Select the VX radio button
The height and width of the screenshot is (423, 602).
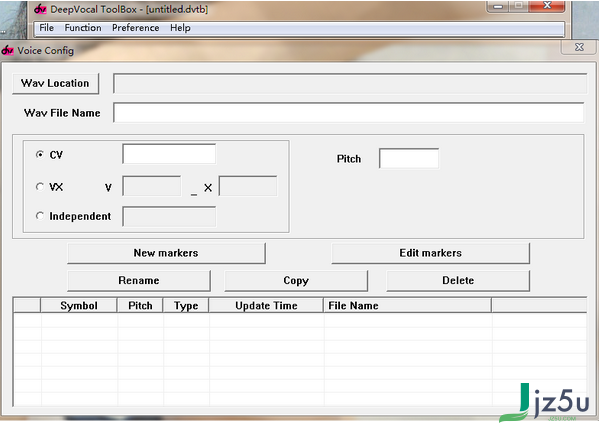40,187
